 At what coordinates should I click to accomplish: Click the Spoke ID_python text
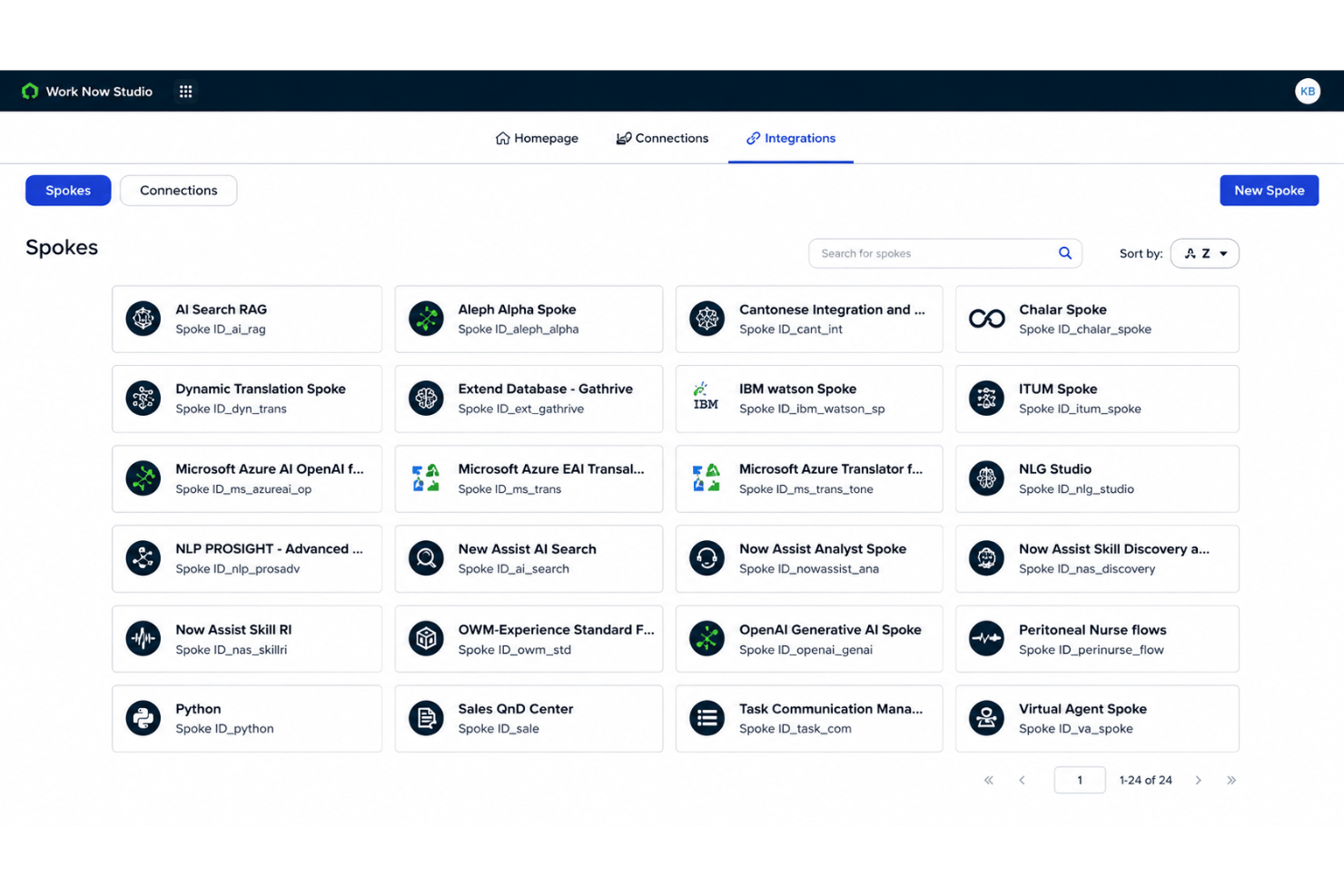click(x=224, y=729)
